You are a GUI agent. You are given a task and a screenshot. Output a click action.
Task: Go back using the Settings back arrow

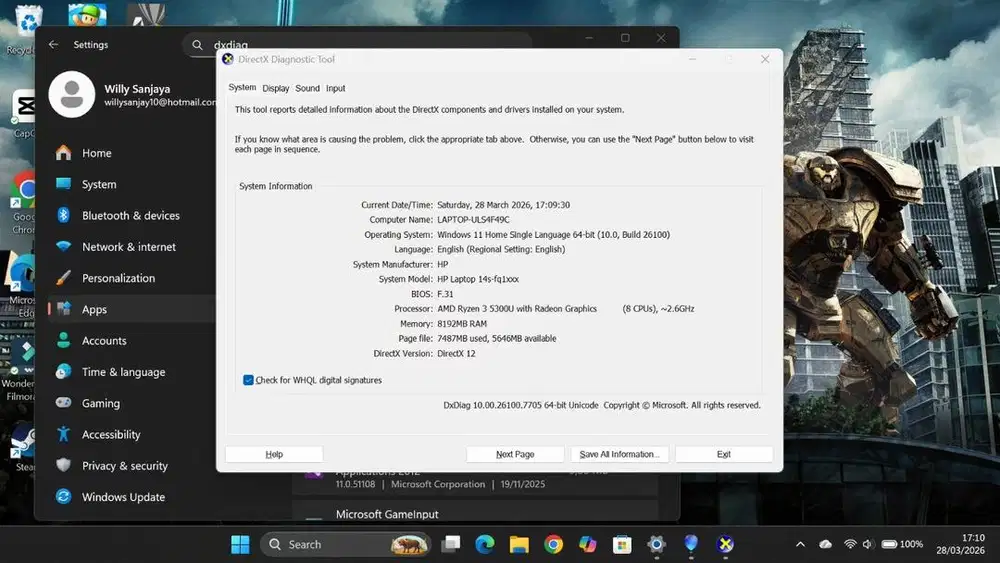54,45
